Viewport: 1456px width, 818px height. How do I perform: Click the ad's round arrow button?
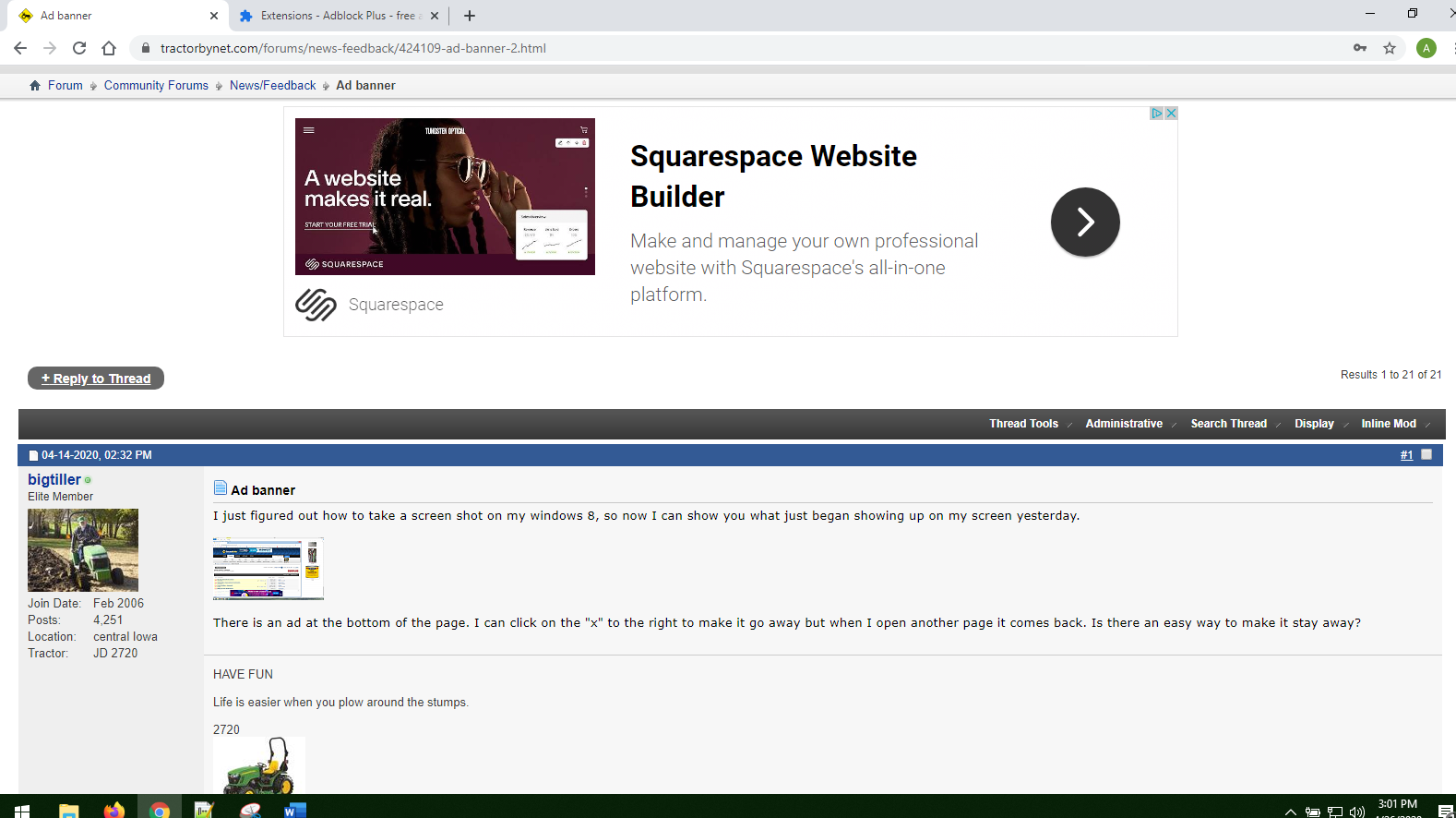coord(1084,223)
